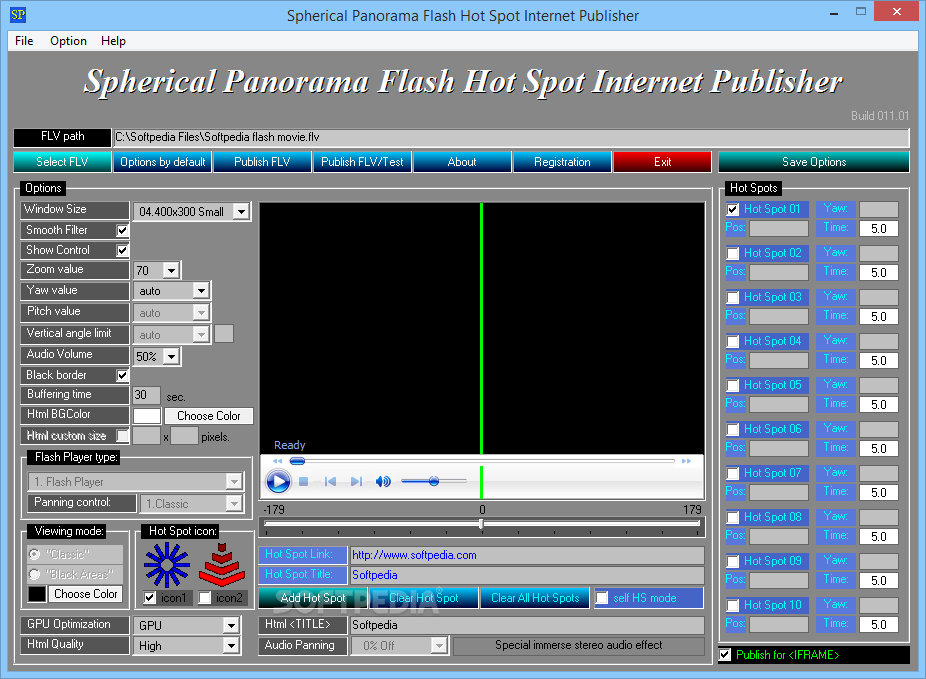
Task: Open the Option menu
Action: (x=69, y=41)
